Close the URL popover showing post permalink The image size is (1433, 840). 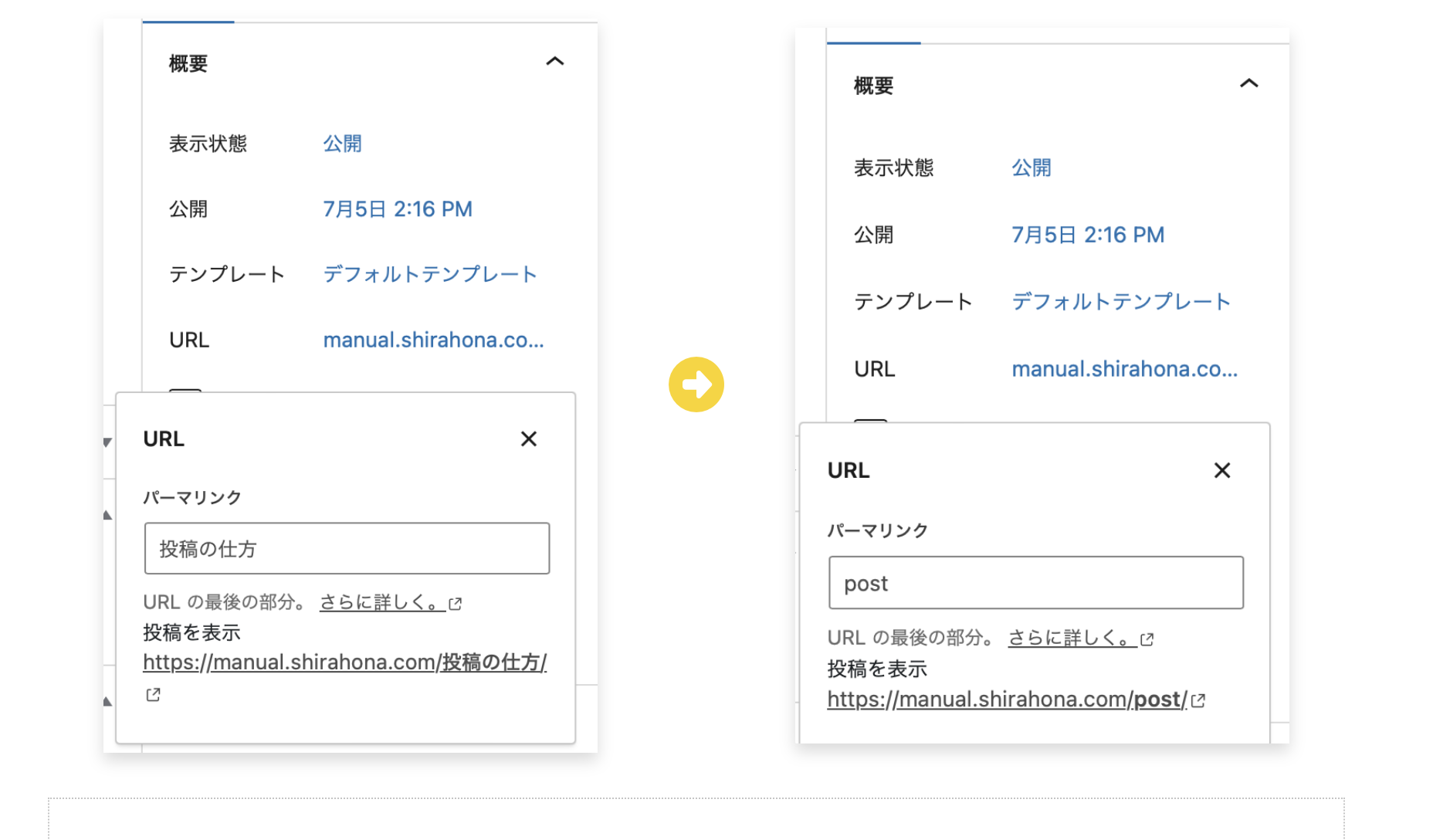1221,471
